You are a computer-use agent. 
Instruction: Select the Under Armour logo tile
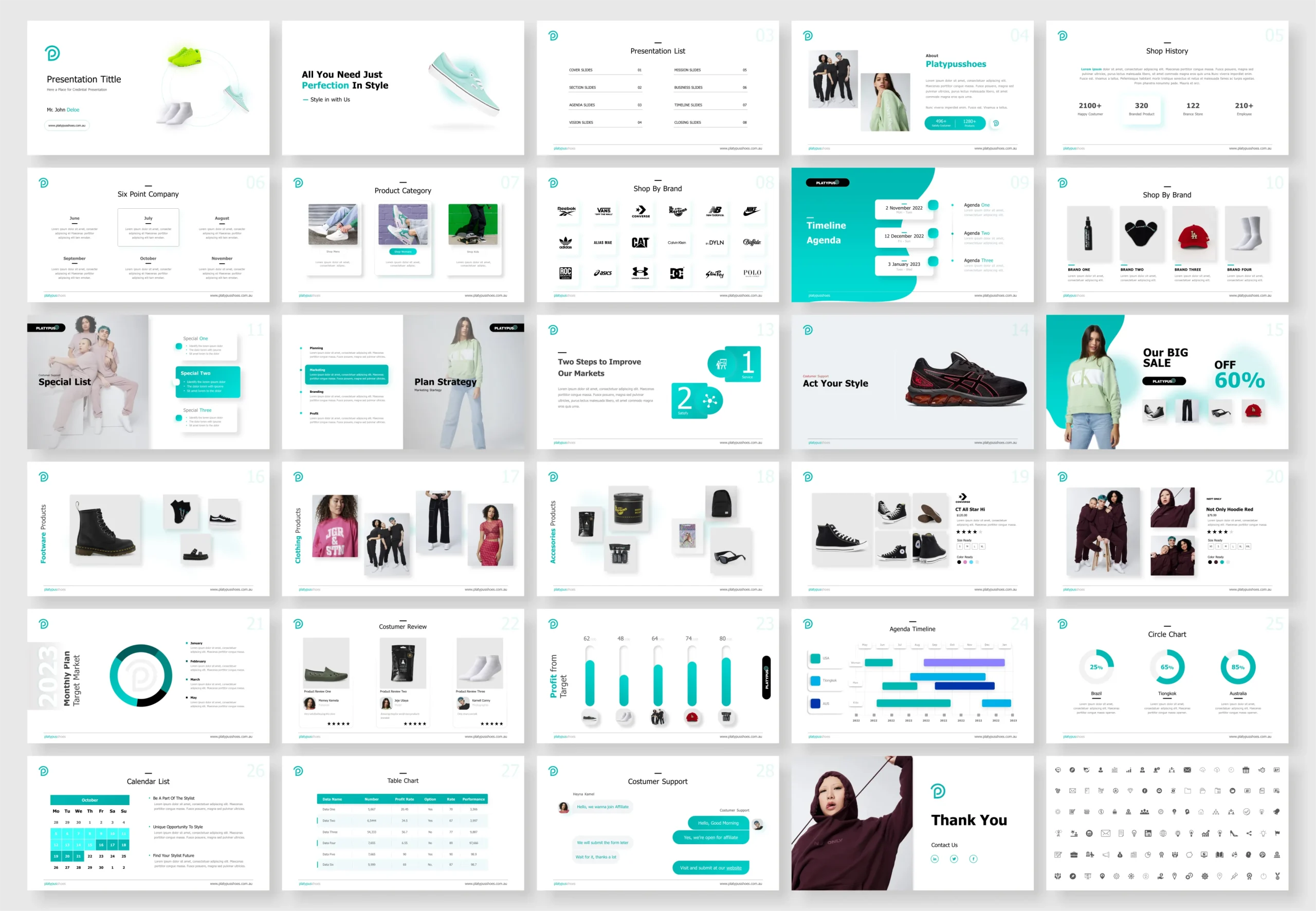point(641,273)
